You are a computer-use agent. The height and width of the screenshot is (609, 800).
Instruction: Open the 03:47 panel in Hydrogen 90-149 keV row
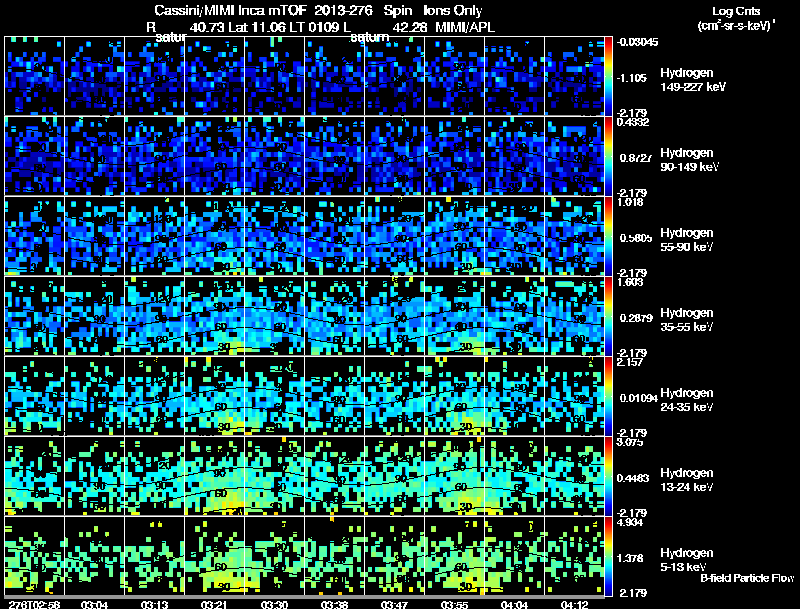[x=394, y=156]
